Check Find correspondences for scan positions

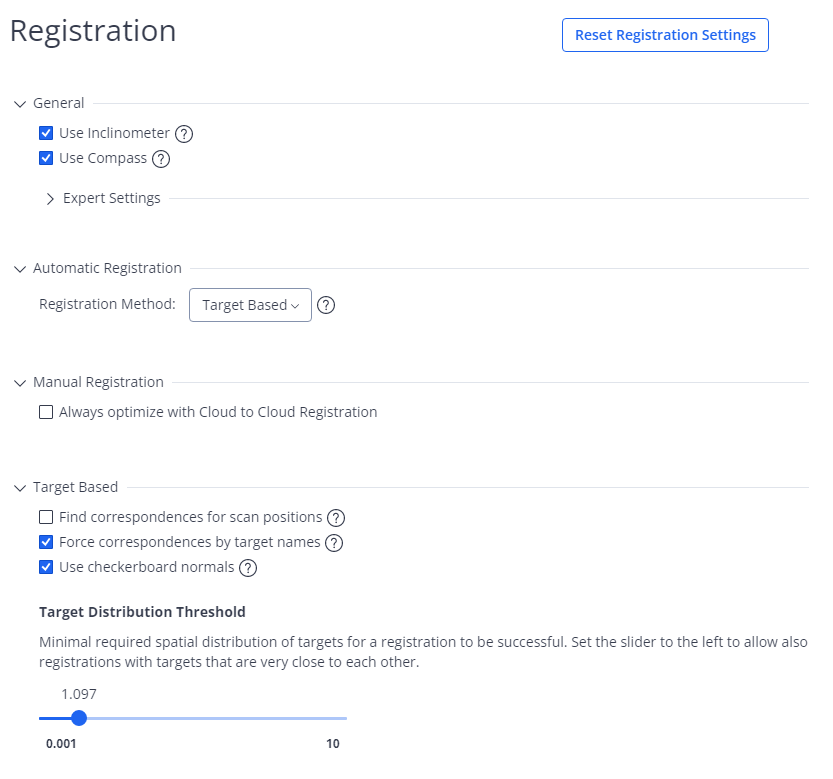coord(46,517)
